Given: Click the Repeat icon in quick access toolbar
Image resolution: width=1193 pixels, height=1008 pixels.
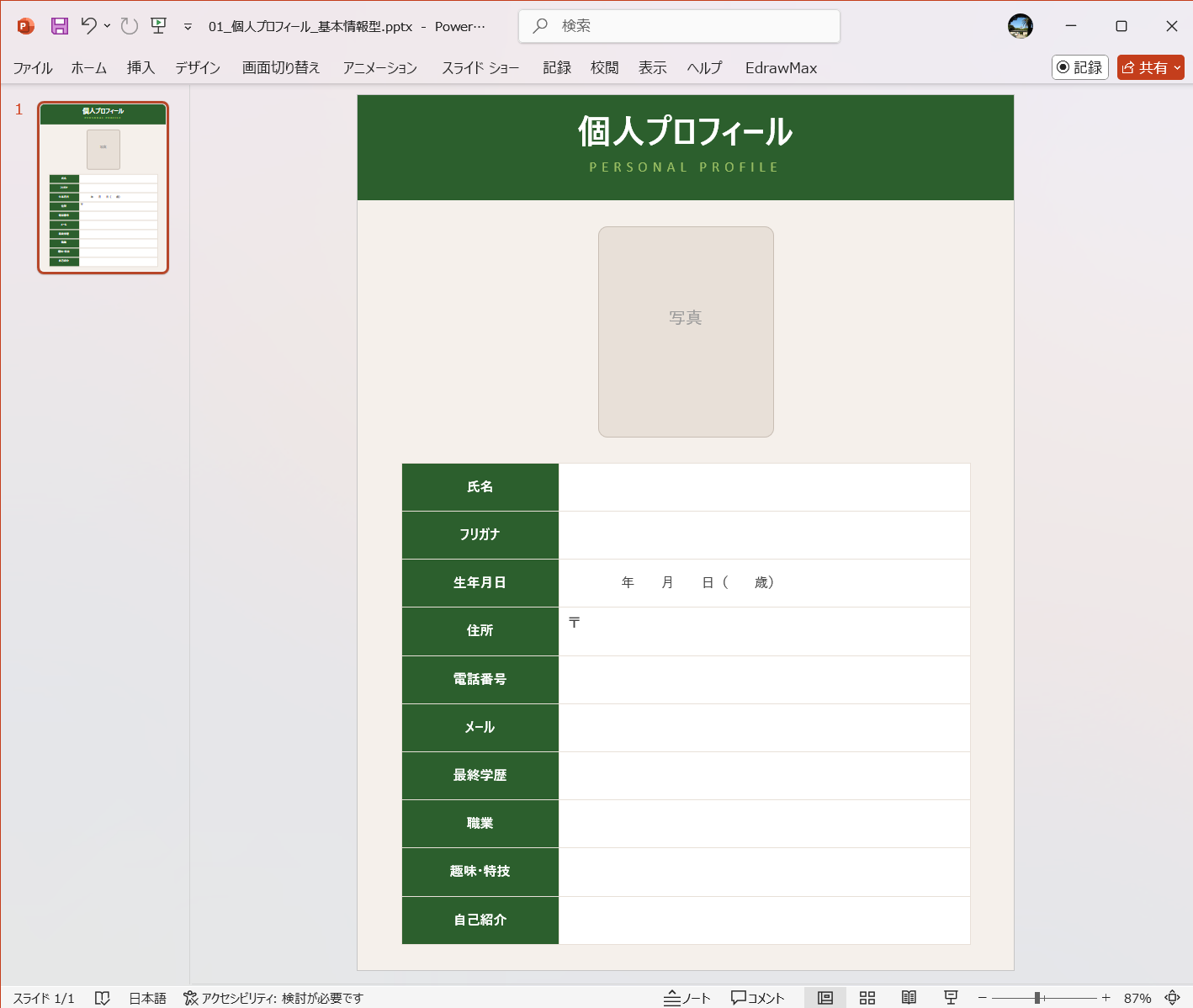Looking at the screenshot, I should coord(128,26).
